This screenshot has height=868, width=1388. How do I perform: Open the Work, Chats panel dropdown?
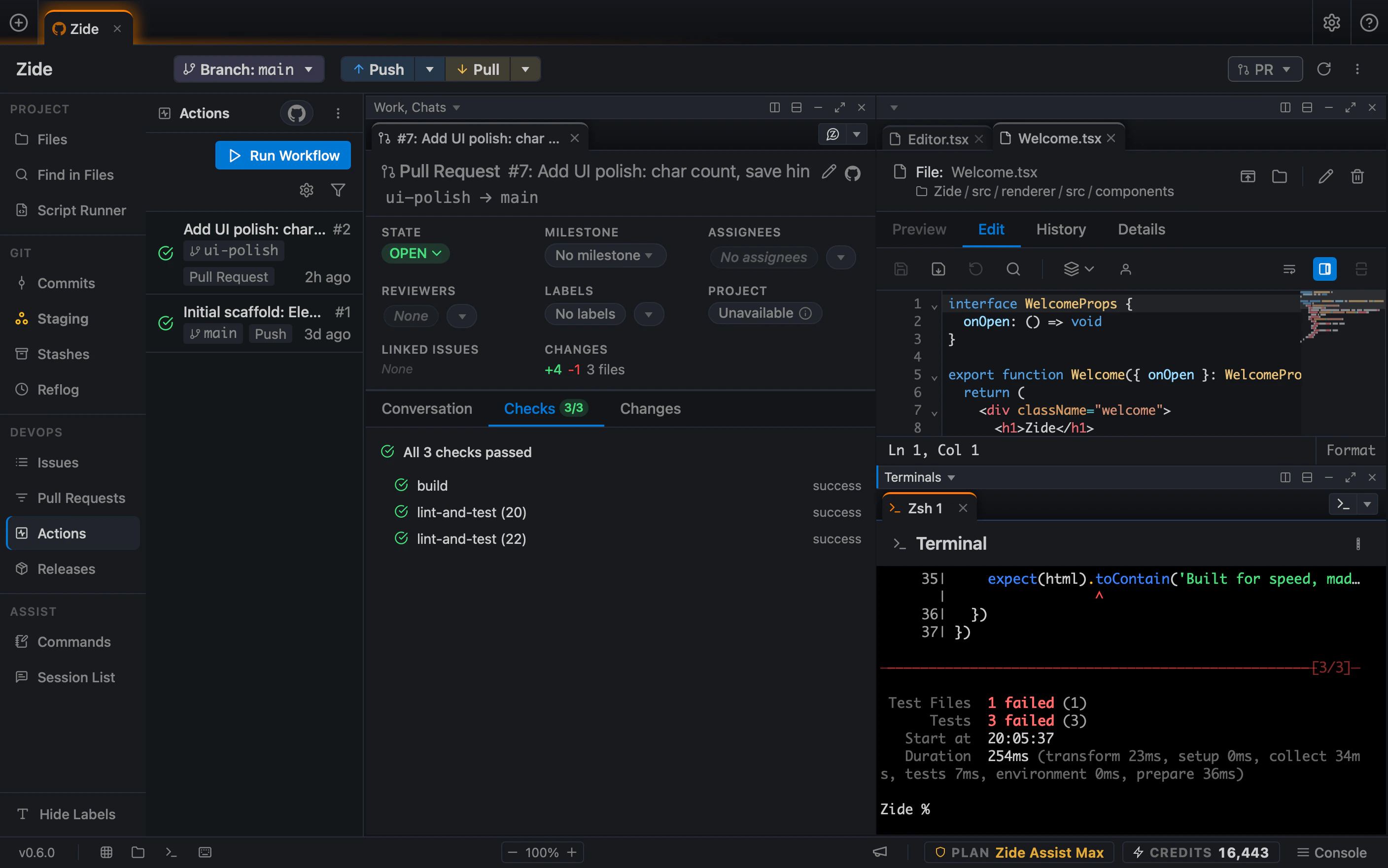point(417,107)
